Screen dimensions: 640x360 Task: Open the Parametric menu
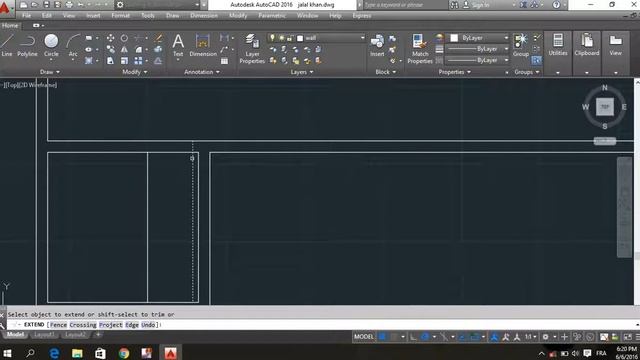[x=272, y=16]
